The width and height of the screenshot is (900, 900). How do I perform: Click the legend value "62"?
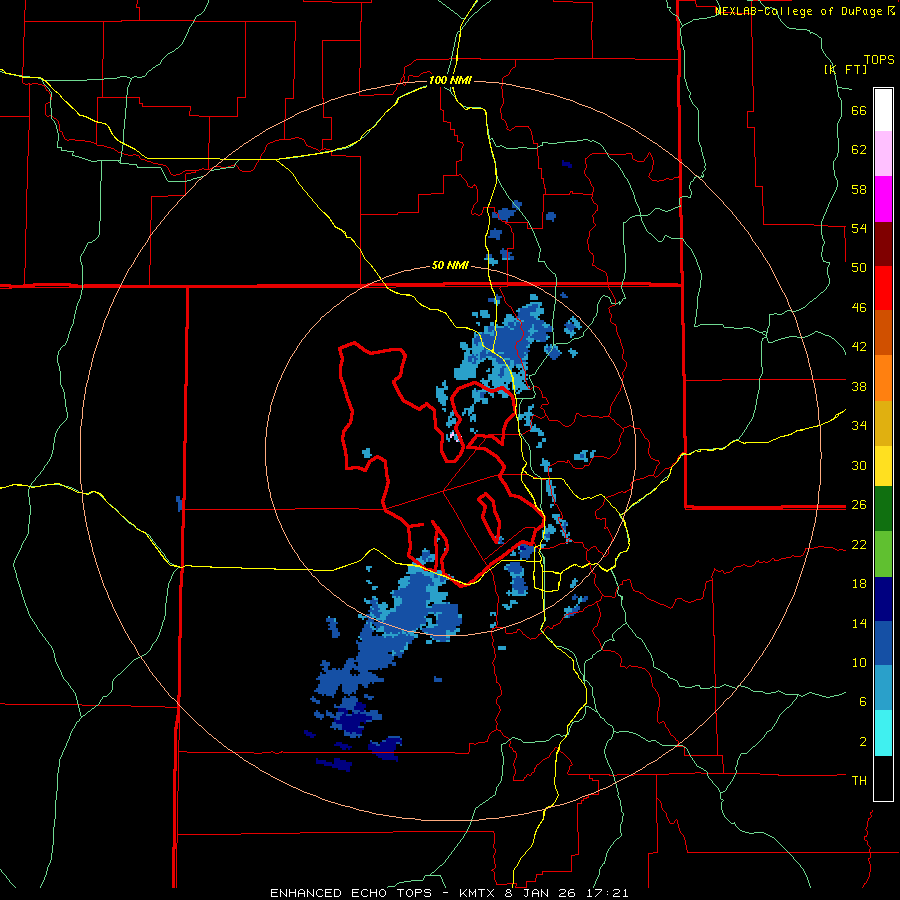tap(859, 149)
